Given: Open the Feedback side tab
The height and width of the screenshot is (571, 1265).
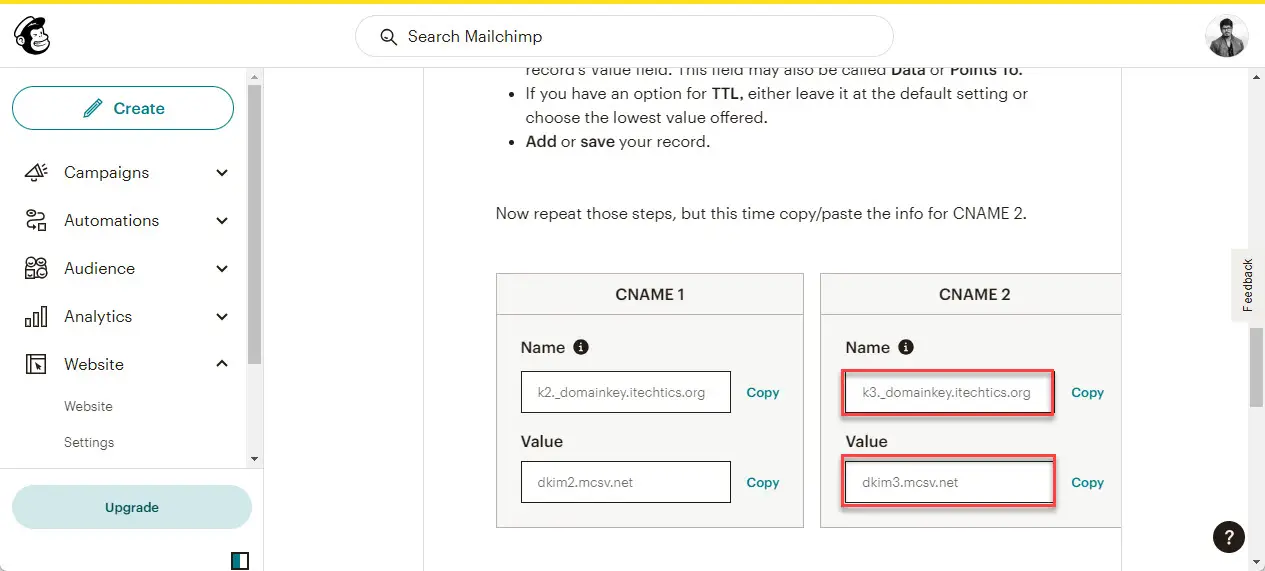Looking at the screenshot, I should pos(1247,285).
